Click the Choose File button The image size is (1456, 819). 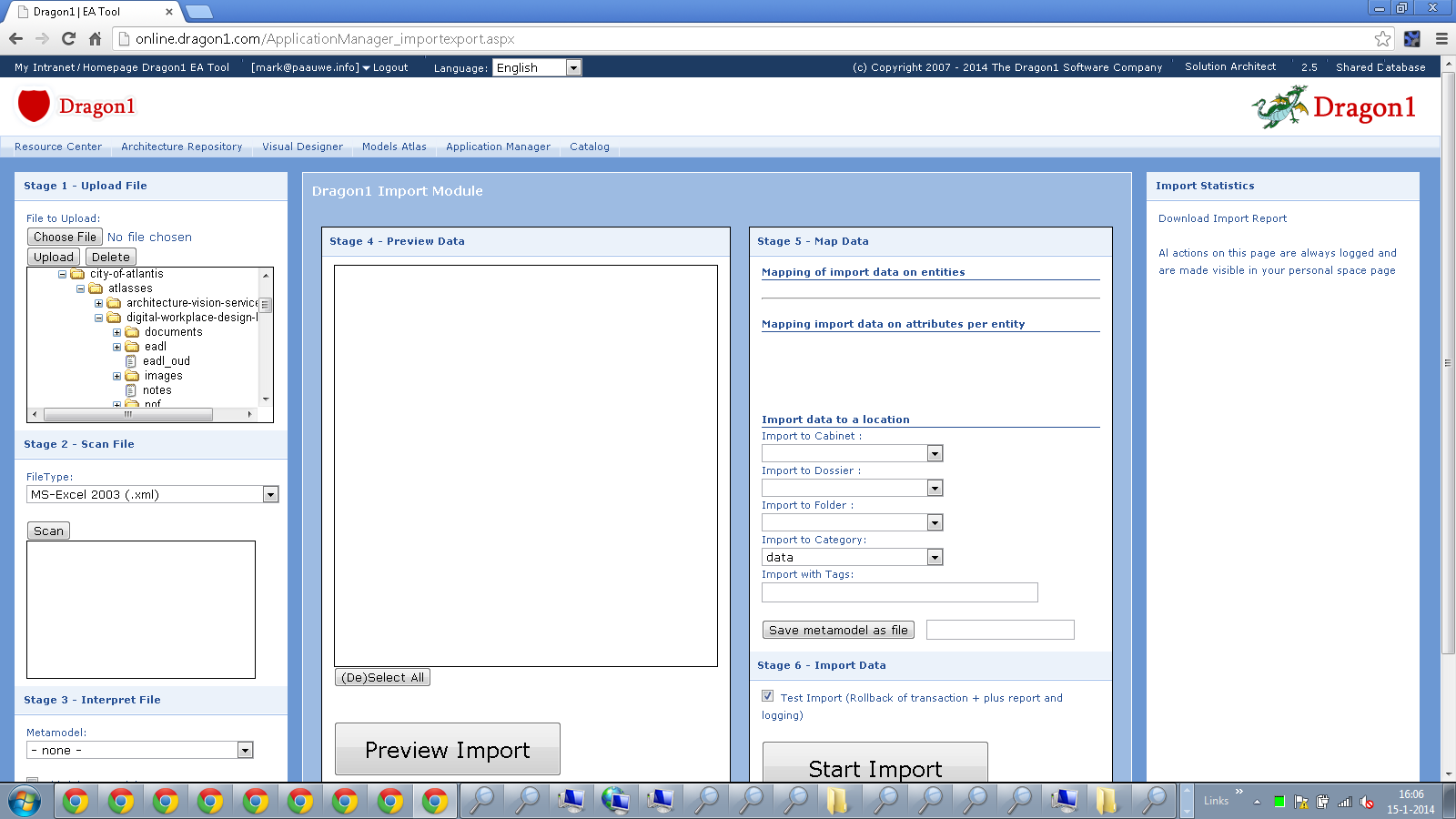65,237
